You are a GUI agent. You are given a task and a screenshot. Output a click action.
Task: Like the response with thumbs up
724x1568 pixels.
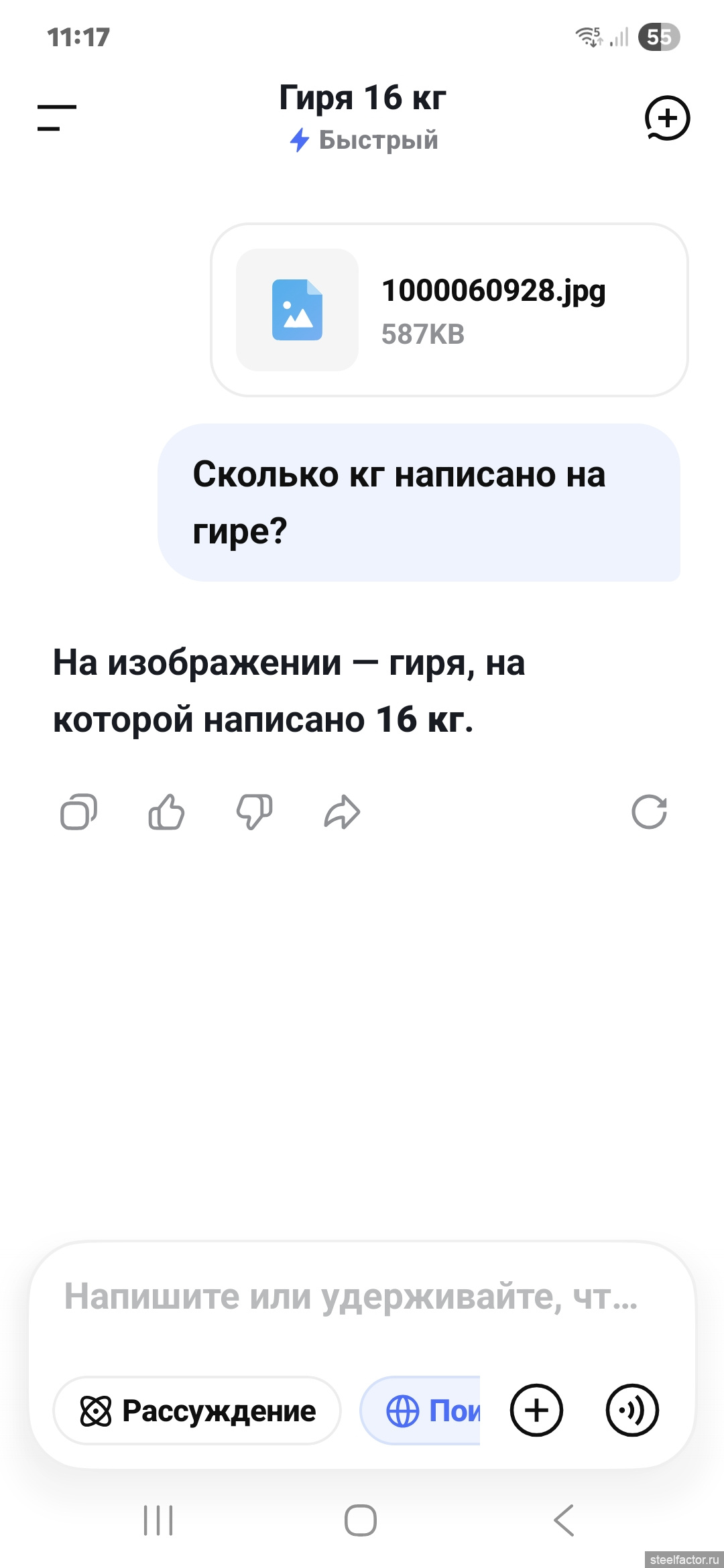coord(166,812)
